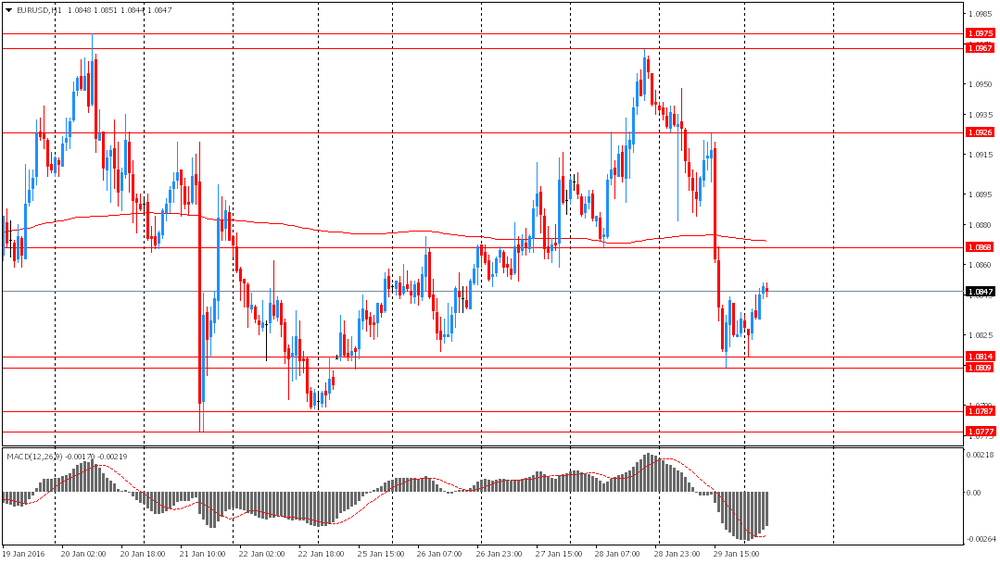Select the 1.0967 red price level label
The height and width of the screenshot is (564, 1000).
pyautogui.click(x=980, y=48)
